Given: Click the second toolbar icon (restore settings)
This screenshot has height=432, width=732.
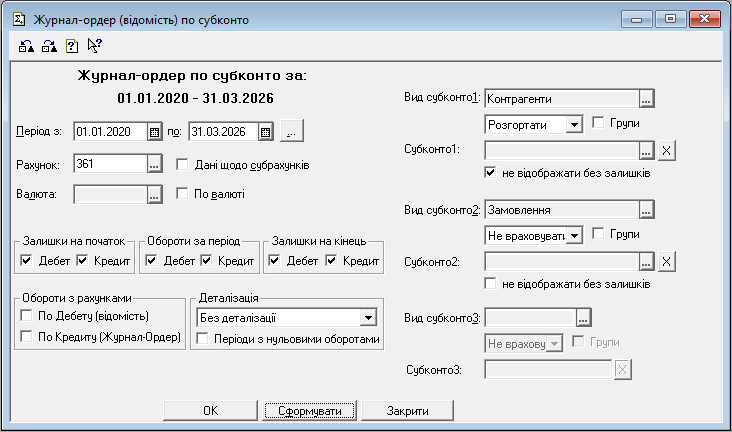Looking at the screenshot, I should pyautogui.click(x=49, y=45).
